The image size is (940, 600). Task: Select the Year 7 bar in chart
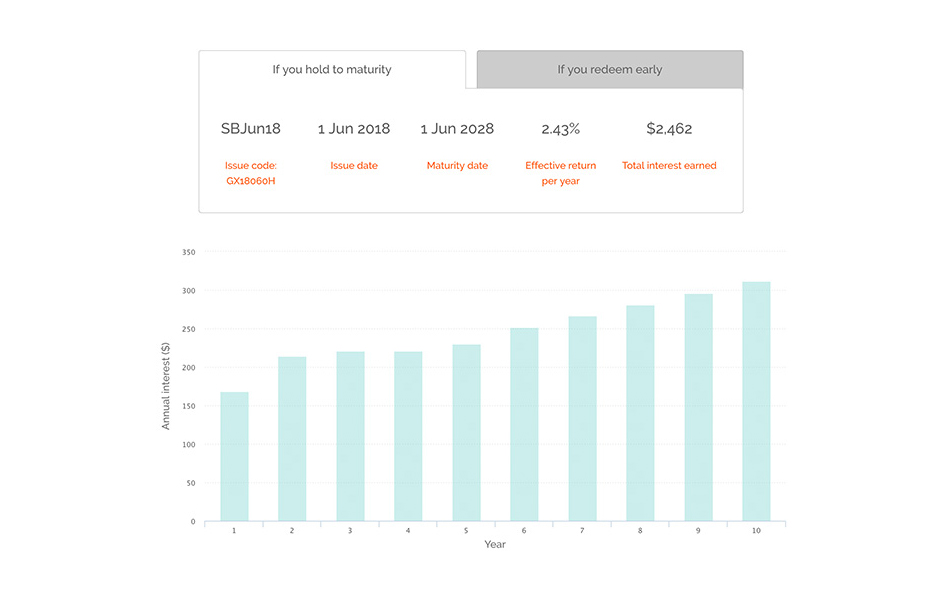582,418
